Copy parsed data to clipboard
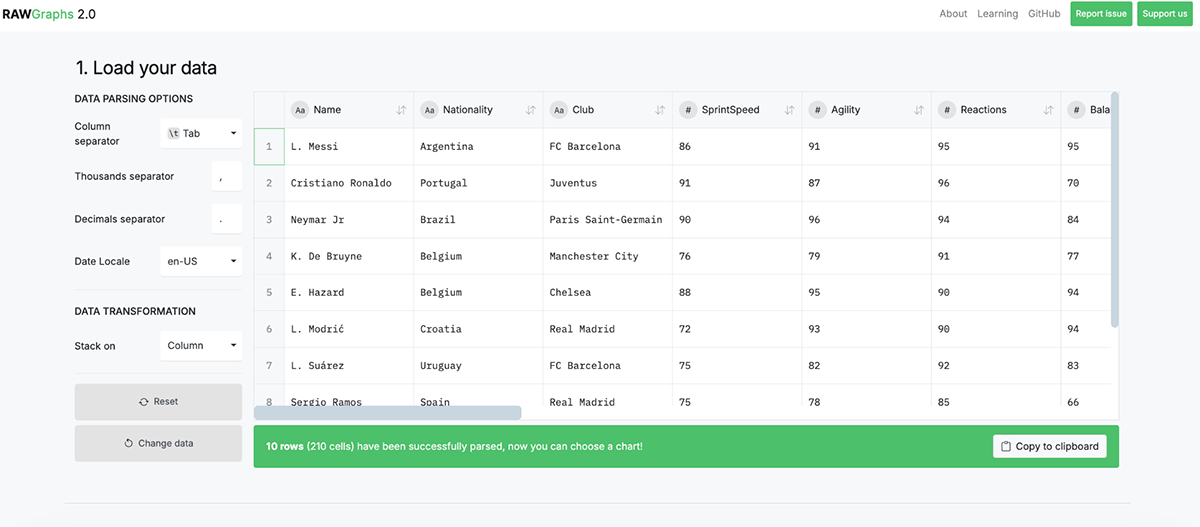The image size is (1200, 527). tap(1049, 446)
